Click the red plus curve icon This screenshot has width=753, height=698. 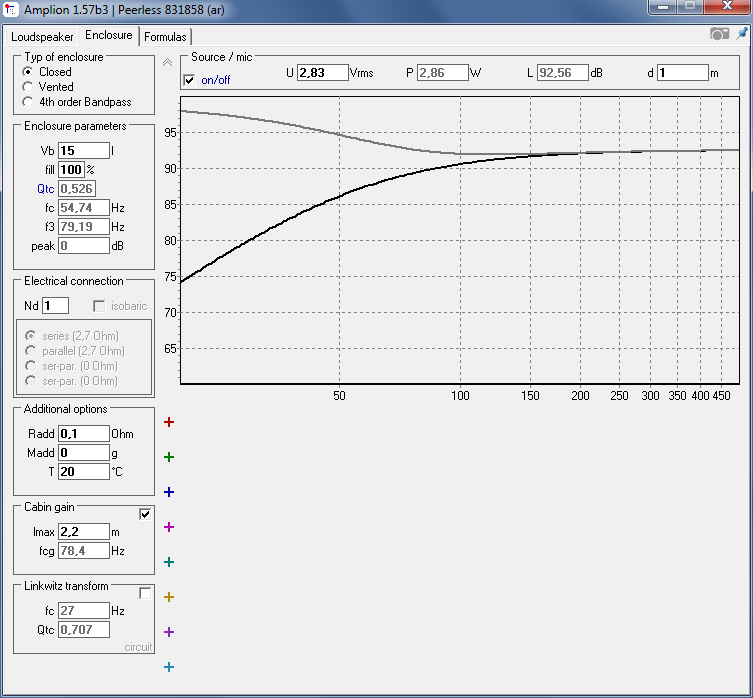169,422
